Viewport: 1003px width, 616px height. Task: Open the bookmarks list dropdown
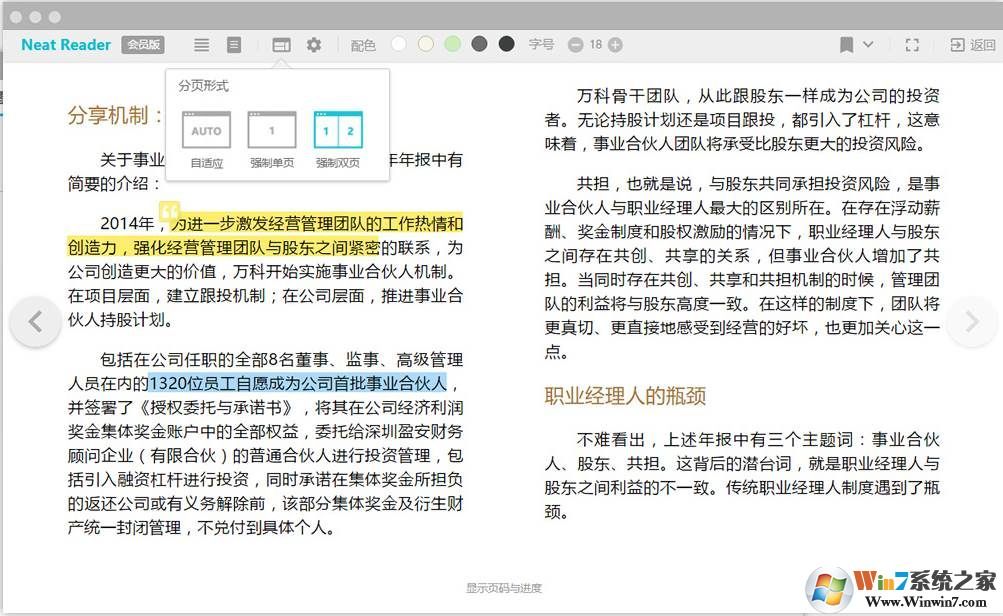pyautogui.click(x=868, y=44)
